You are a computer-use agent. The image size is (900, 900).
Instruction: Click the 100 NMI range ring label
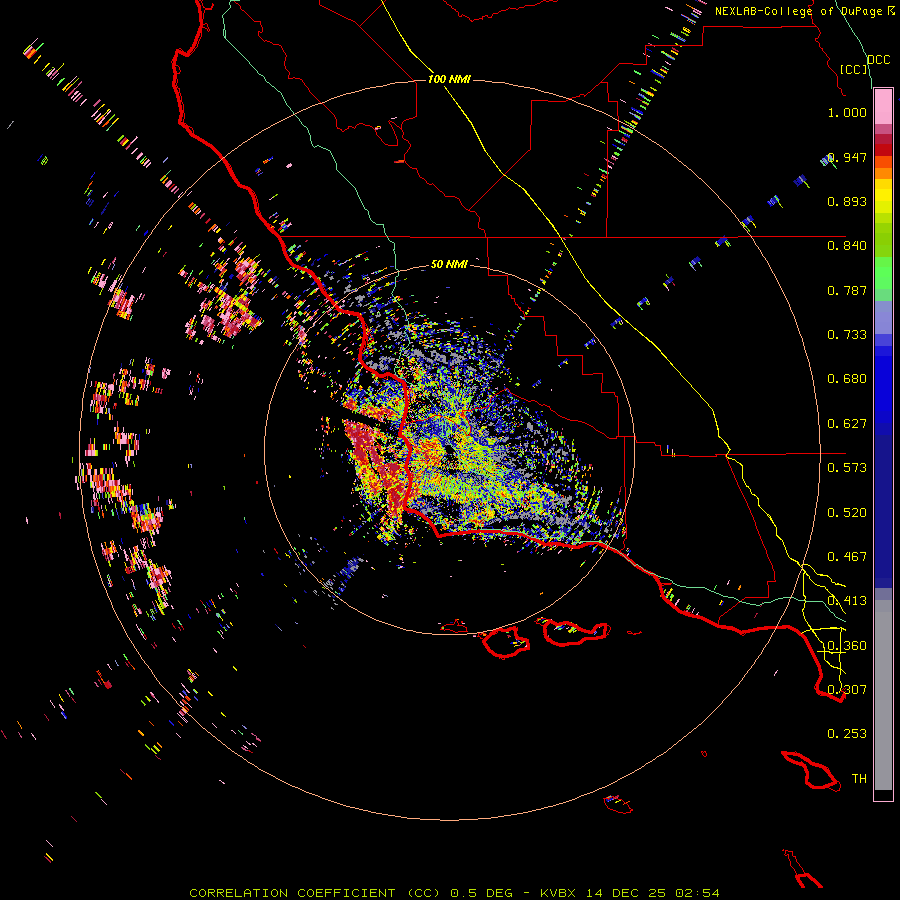[449, 79]
